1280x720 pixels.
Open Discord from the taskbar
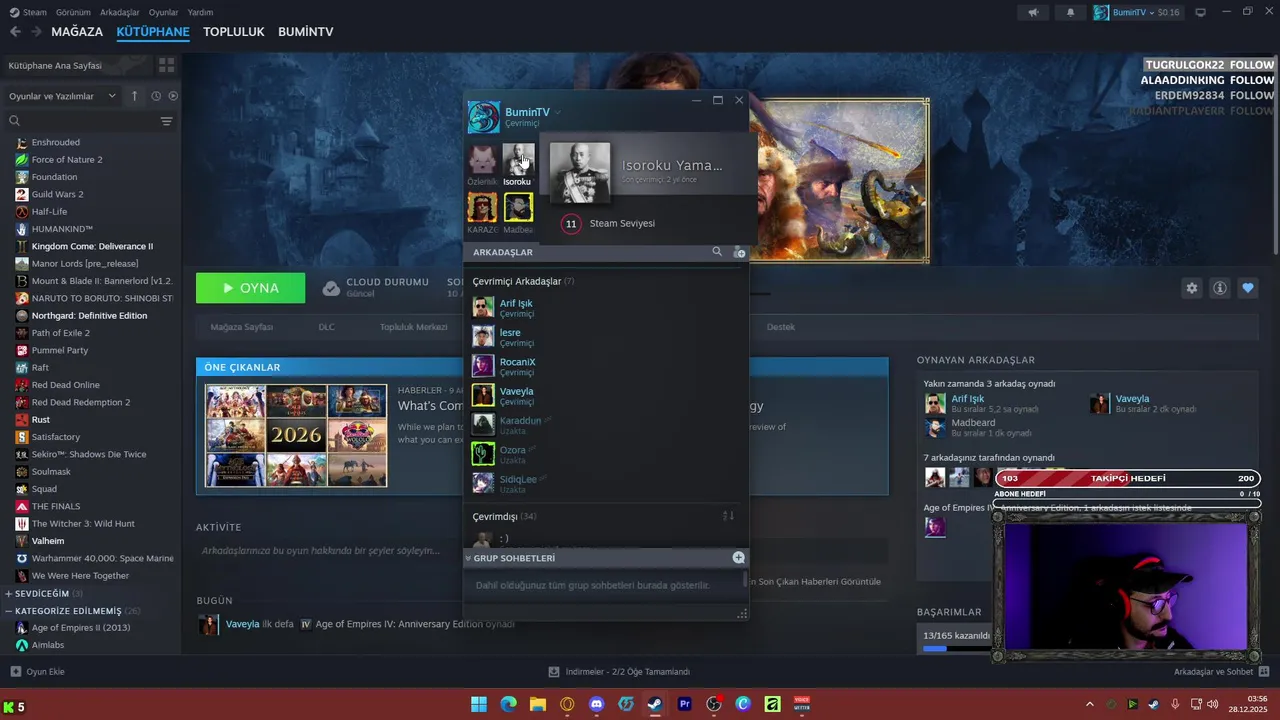pos(597,704)
